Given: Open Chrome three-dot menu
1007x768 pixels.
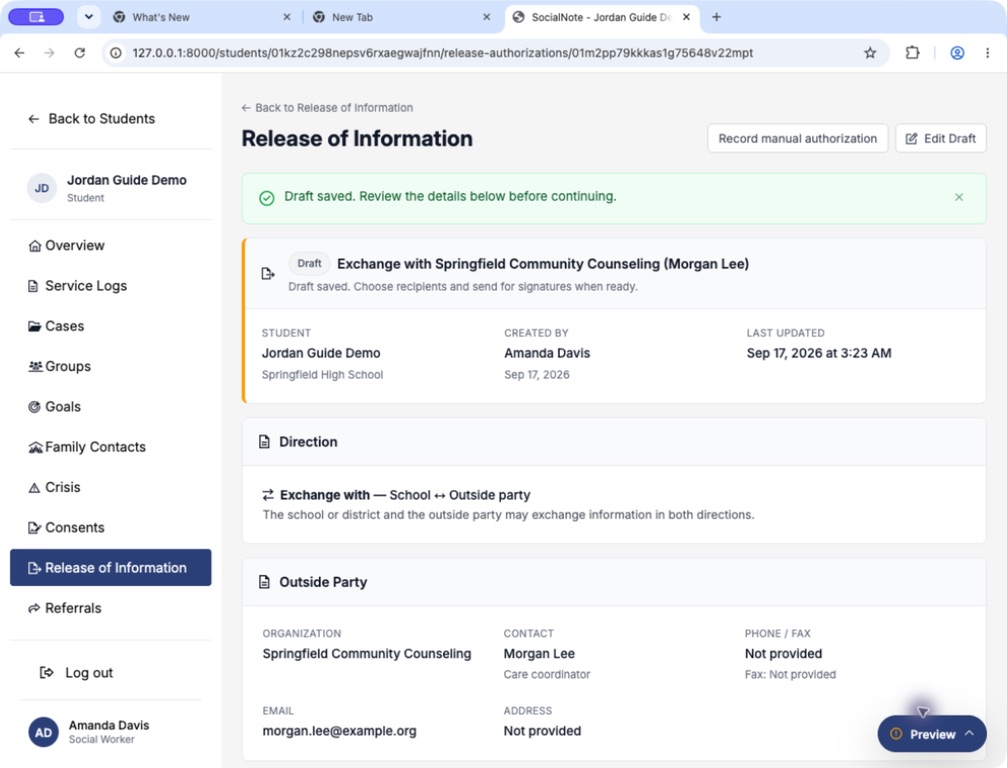Looking at the screenshot, I should (x=987, y=53).
